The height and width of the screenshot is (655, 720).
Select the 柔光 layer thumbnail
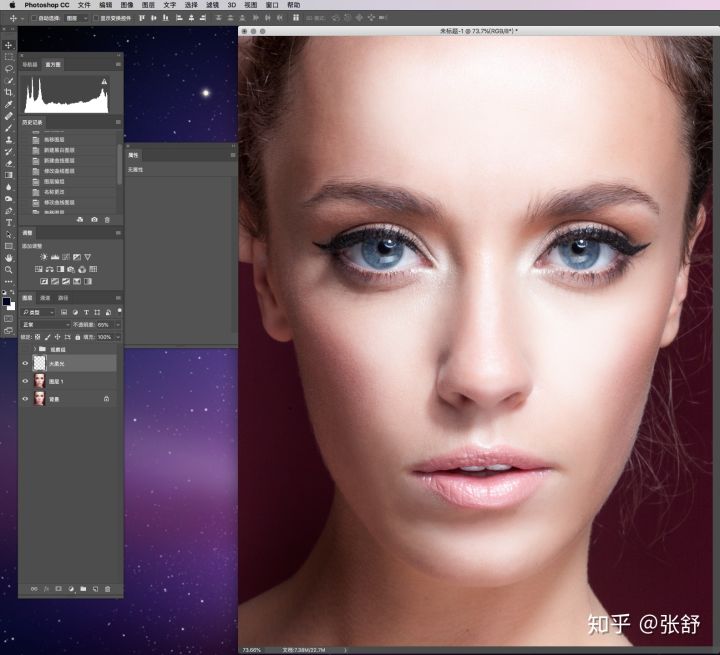click(x=40, y=364)
